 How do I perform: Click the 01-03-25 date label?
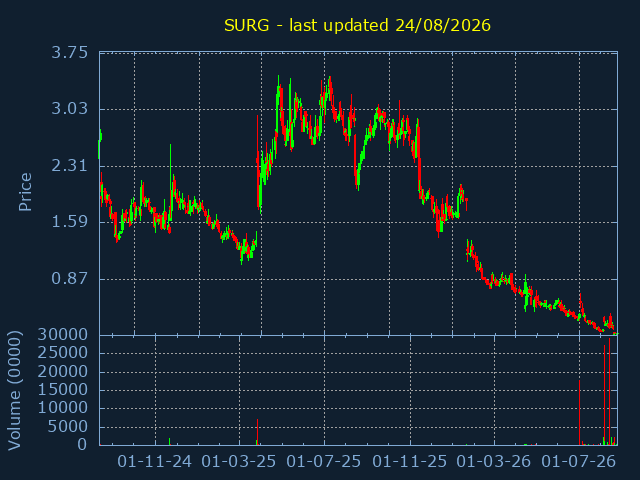point(239,462)
